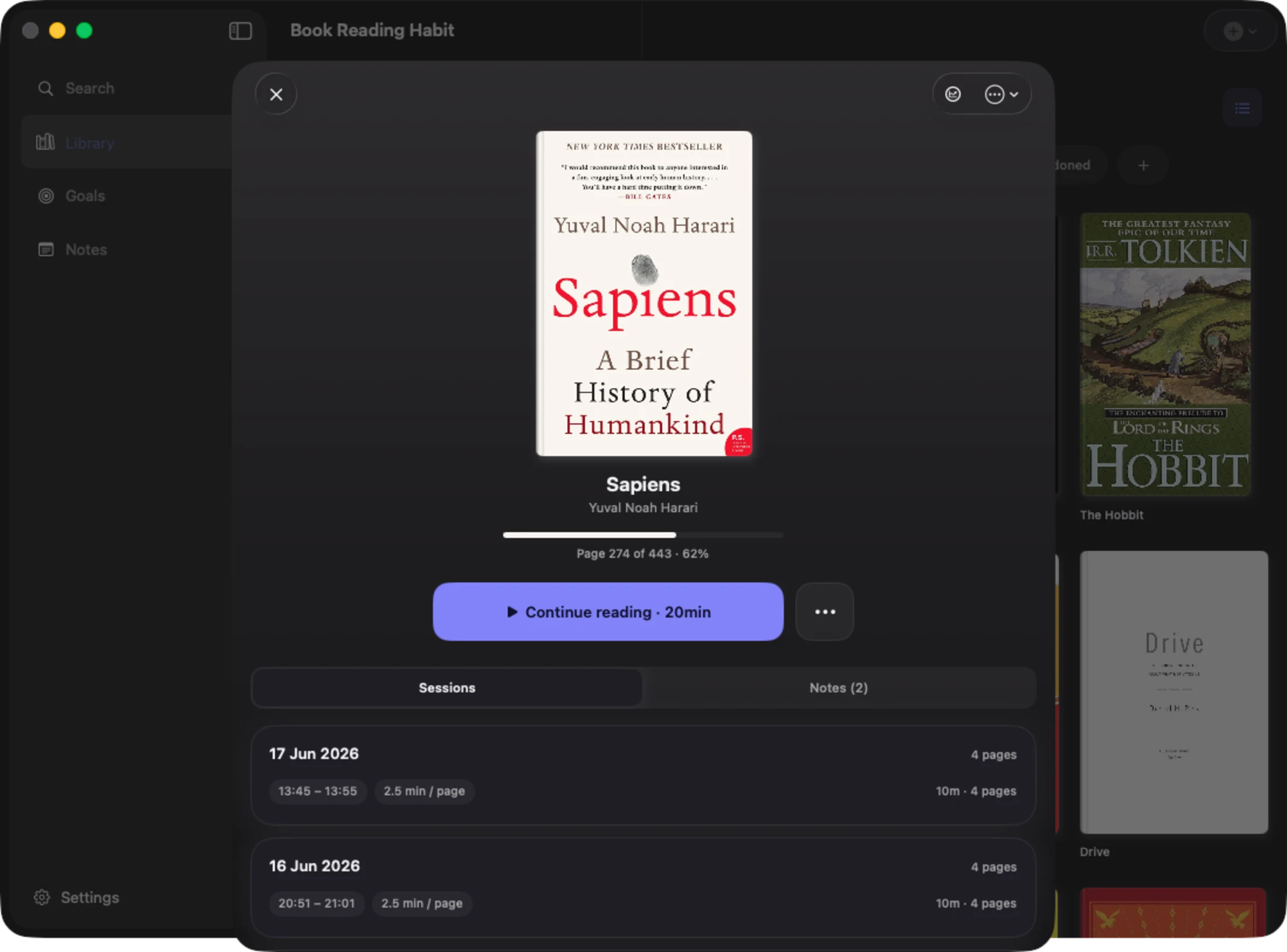Expand the ellipsis options dropdown in the panel header
This screenshot has height=952, width=1287.
click(x=1002, y=94)
